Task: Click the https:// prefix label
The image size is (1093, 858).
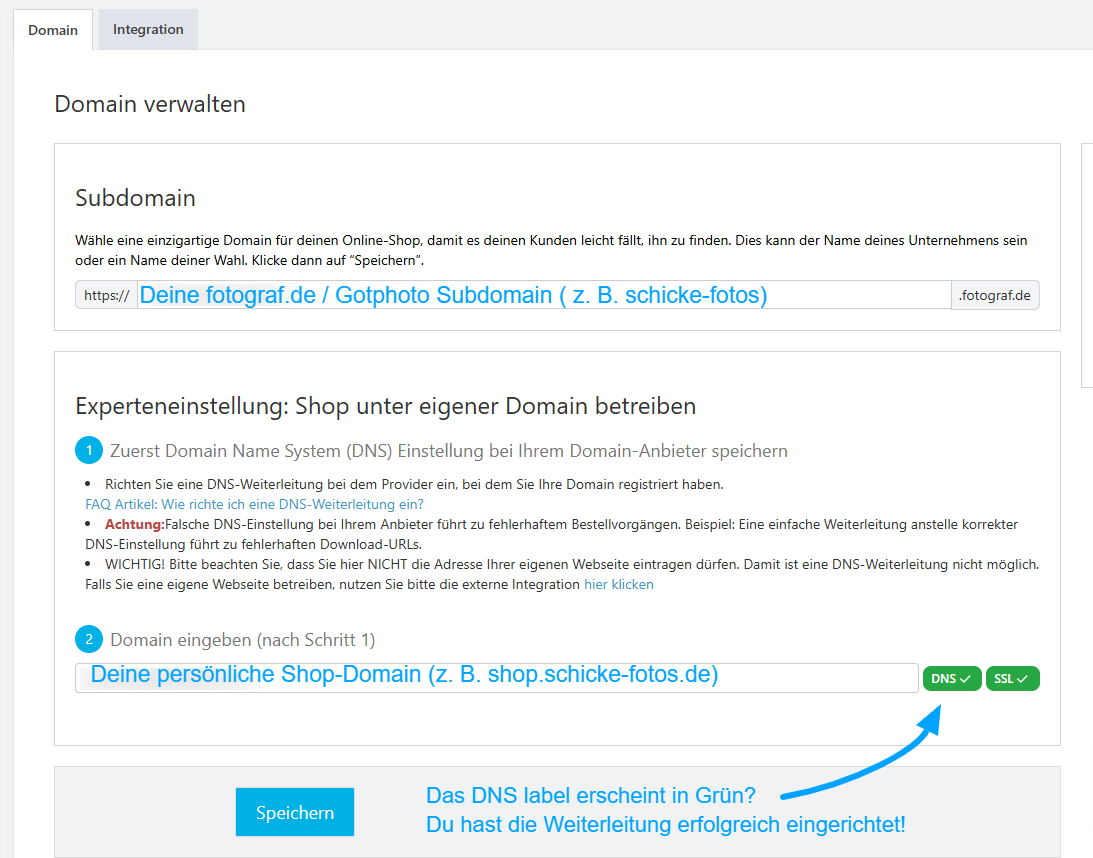Action: (x=107, y=295)
